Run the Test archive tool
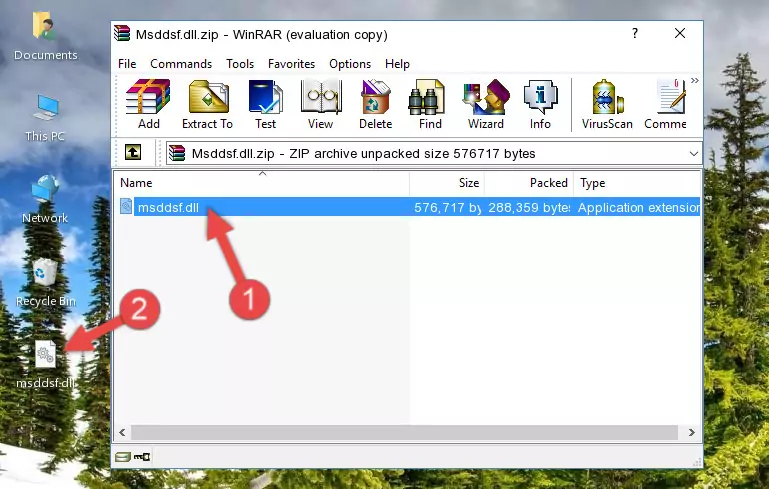Image resolution: width=769 pixels, height=489 pixels. pos(265,104)
